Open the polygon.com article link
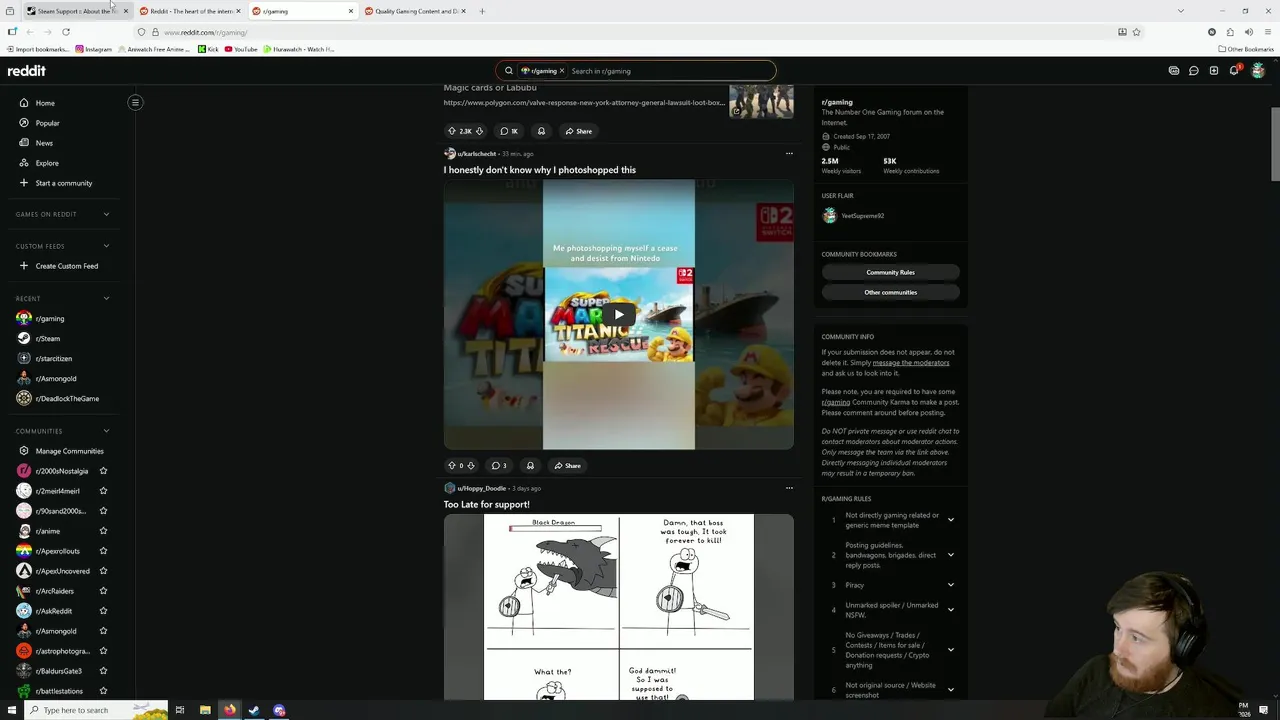This screenshot has height=720, width=1280. 584,102
